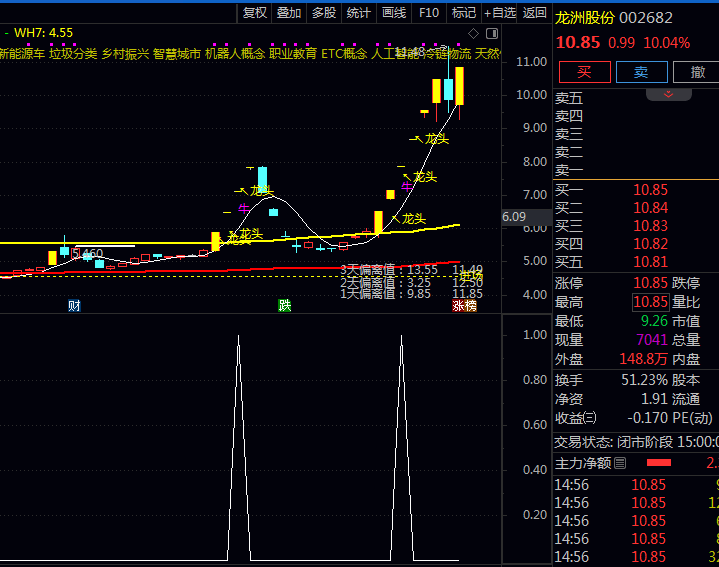
Task: Click the 主力净额 red bar
Action: [658, 463]
